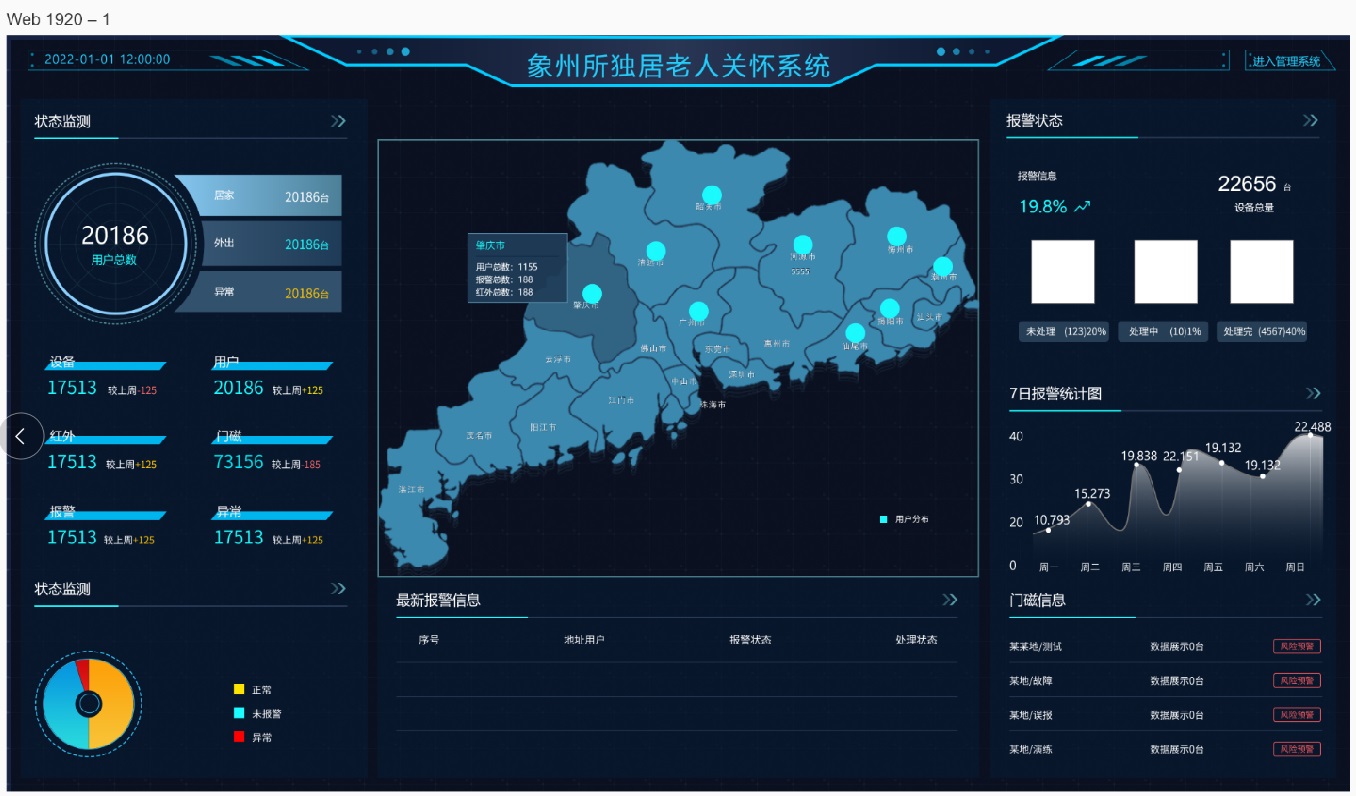Expand the 7日报警统计图 panel chevrons
Viewport: 1356px width, 796px height.
pyautogui.click(x=1313, y=394)
